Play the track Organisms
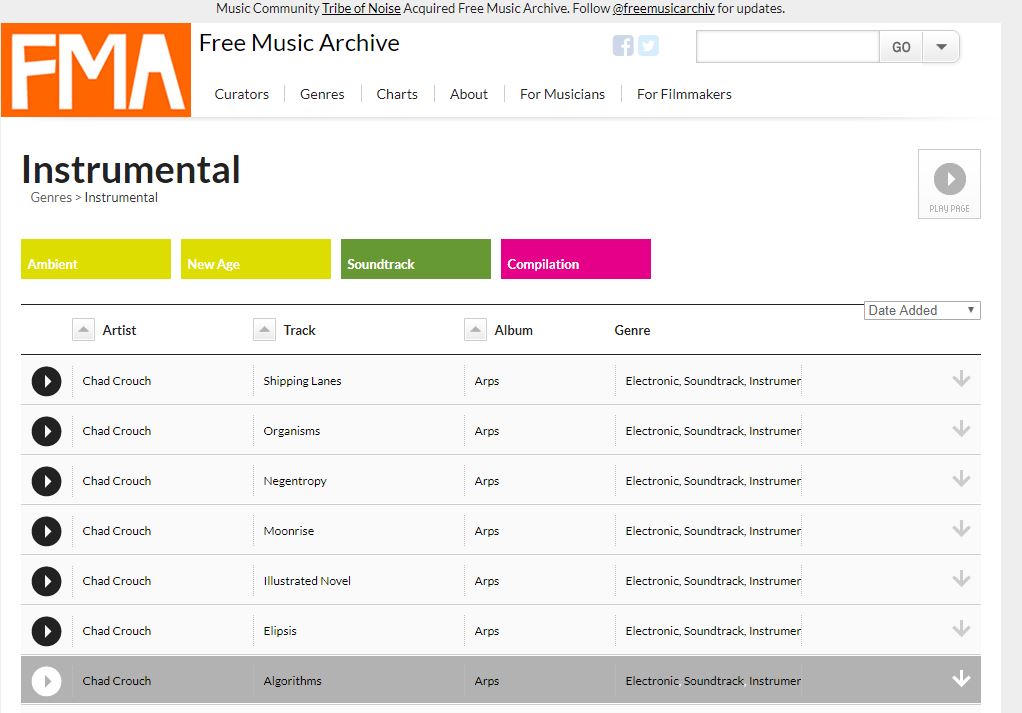 pos(46,431)
